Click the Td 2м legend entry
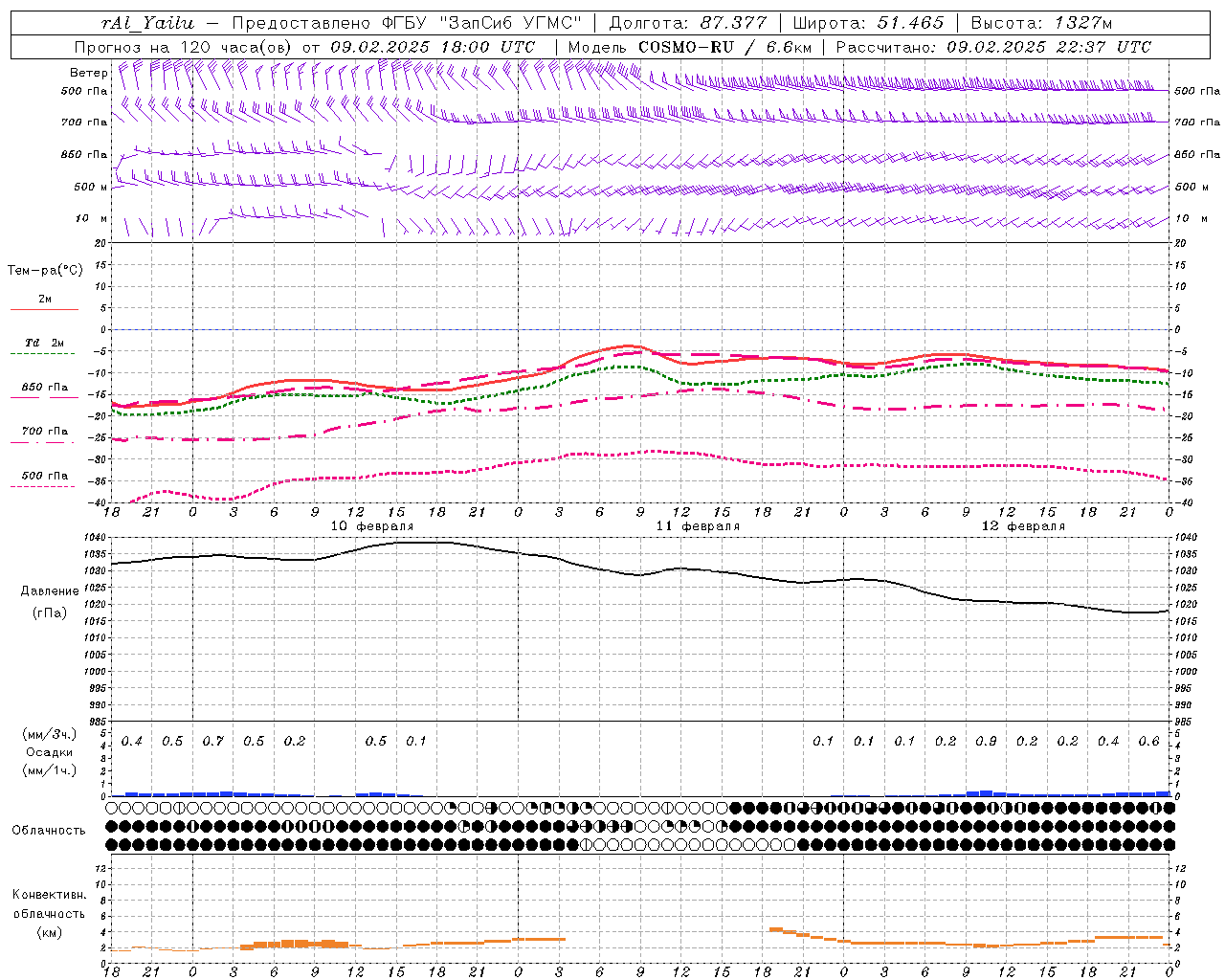This screenshot has width=1225, height=980. [44, 343]
